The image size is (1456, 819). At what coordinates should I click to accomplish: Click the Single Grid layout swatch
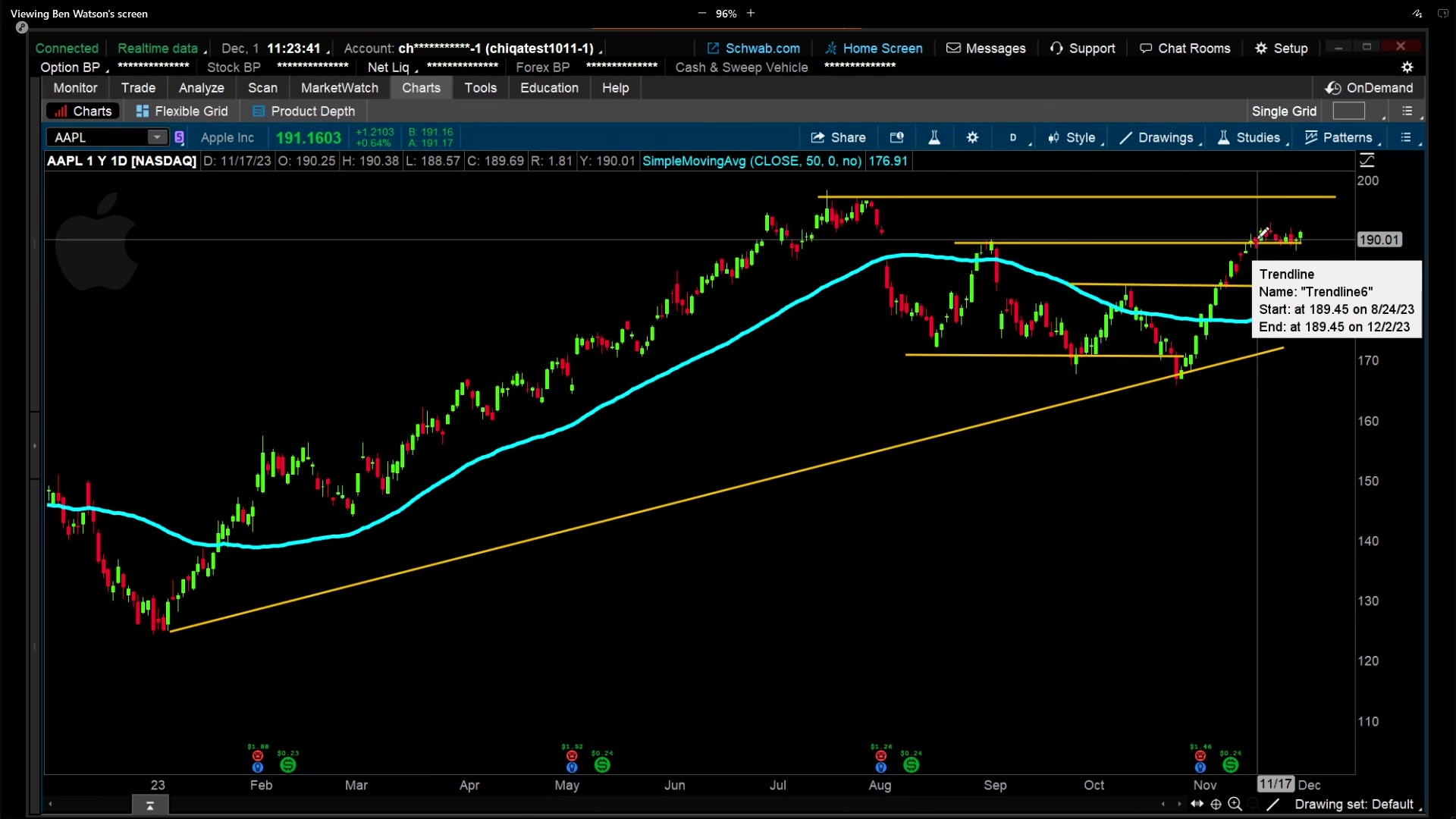point(1348,111)
